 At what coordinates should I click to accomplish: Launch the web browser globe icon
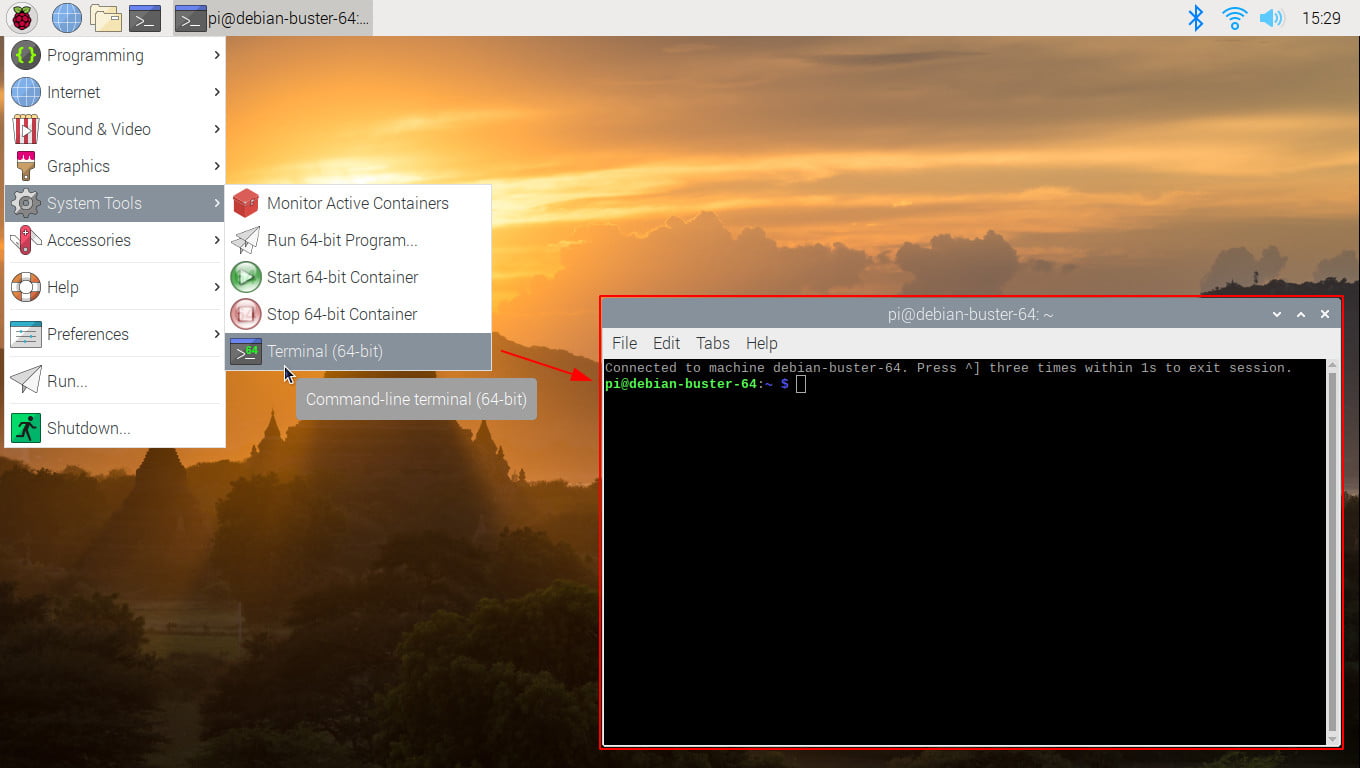pyautogui.click(x=67, y=17)
